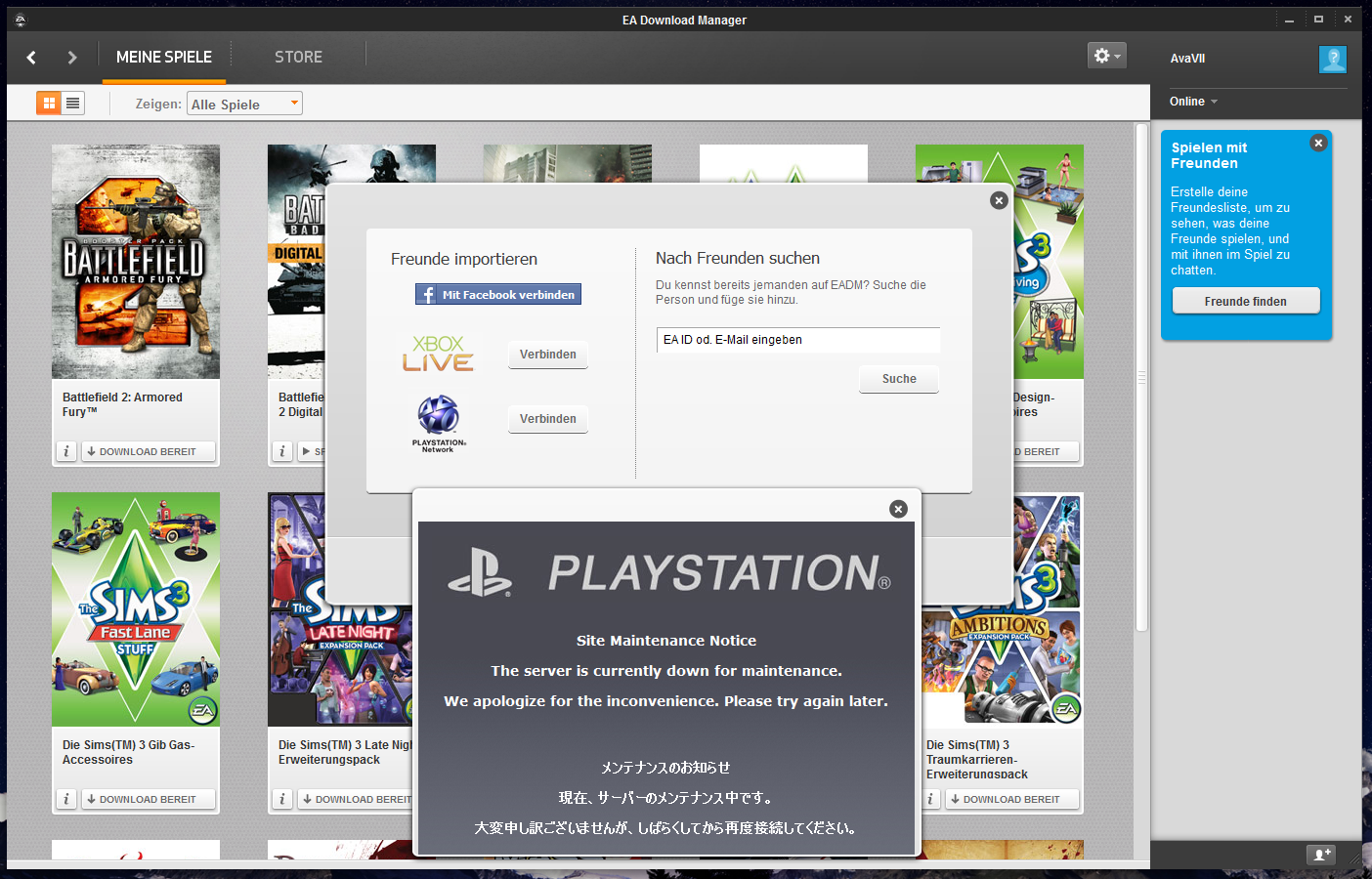Click the Freunde finden button
The width and height of the screenshot is (1372, 879).
click(x=1246, y=300)
